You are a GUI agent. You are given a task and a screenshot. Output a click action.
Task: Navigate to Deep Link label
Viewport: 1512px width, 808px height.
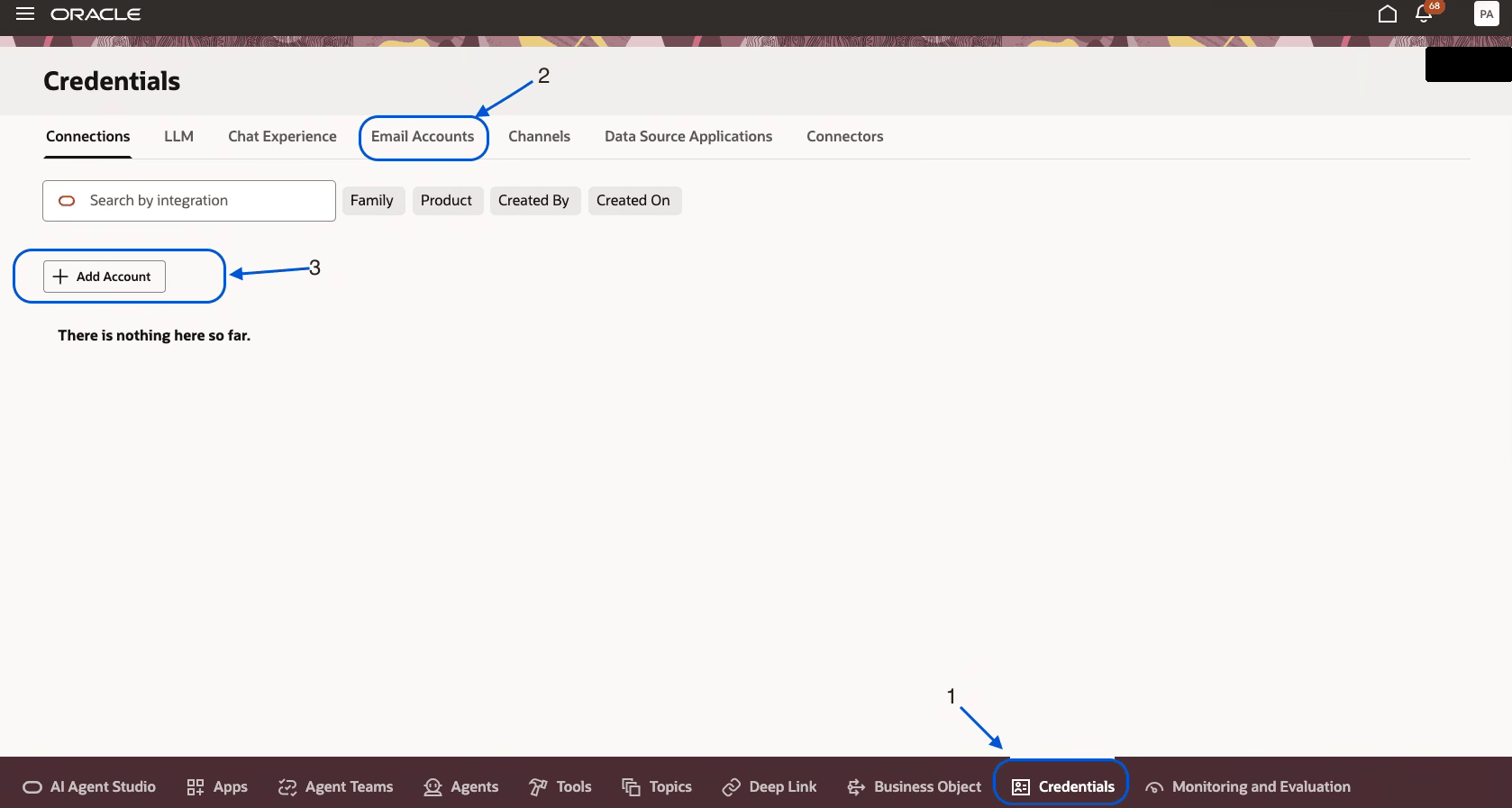click(x=783, y=787)
